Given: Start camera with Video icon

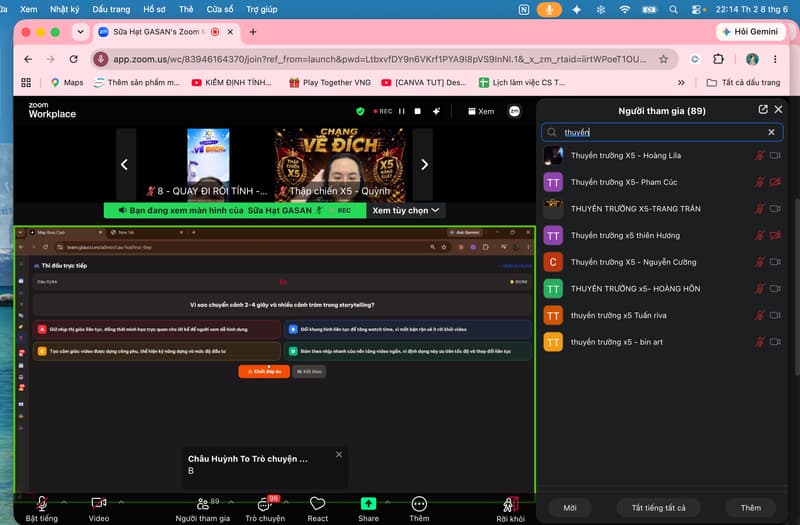Looking at the screenshot, I should (98, 504).
